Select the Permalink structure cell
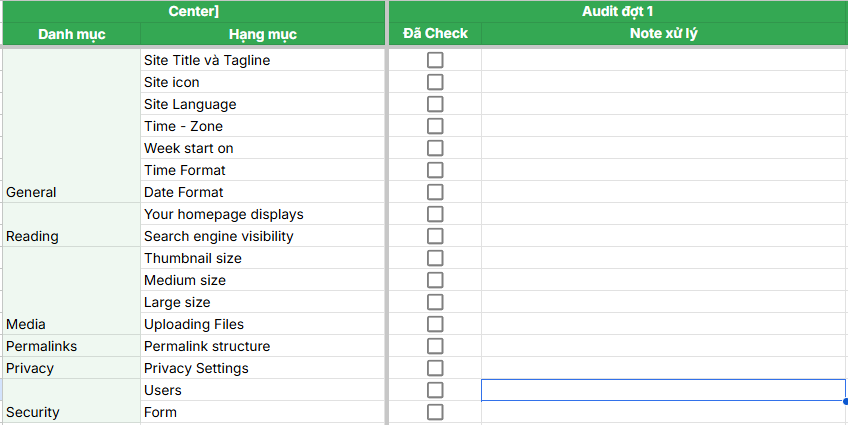Viewport: 848px width, 425px height. pos(262,346)
